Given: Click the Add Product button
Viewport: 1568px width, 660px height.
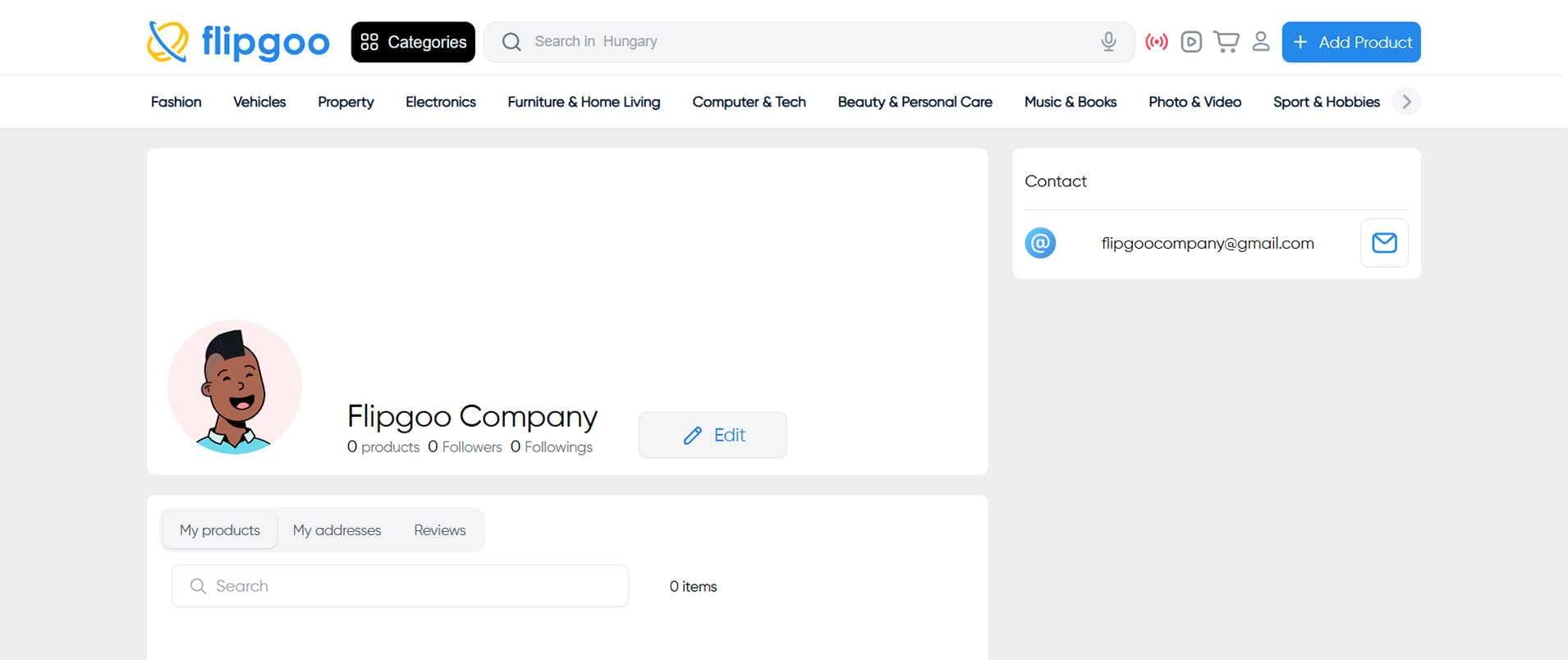Looking at the screenshot, I should tap(1351, 42).
